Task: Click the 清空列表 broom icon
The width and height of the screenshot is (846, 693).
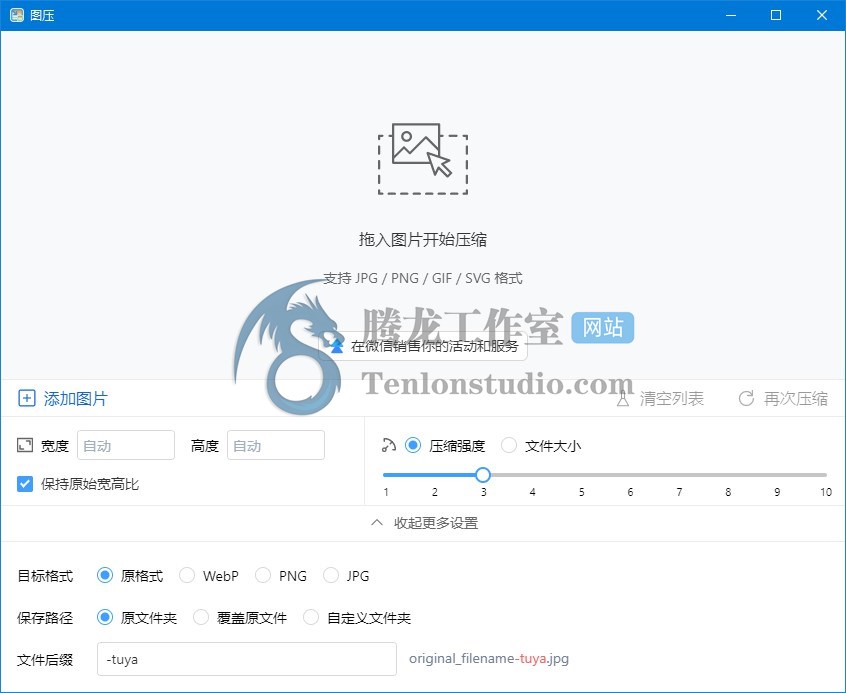Action: 623,399
